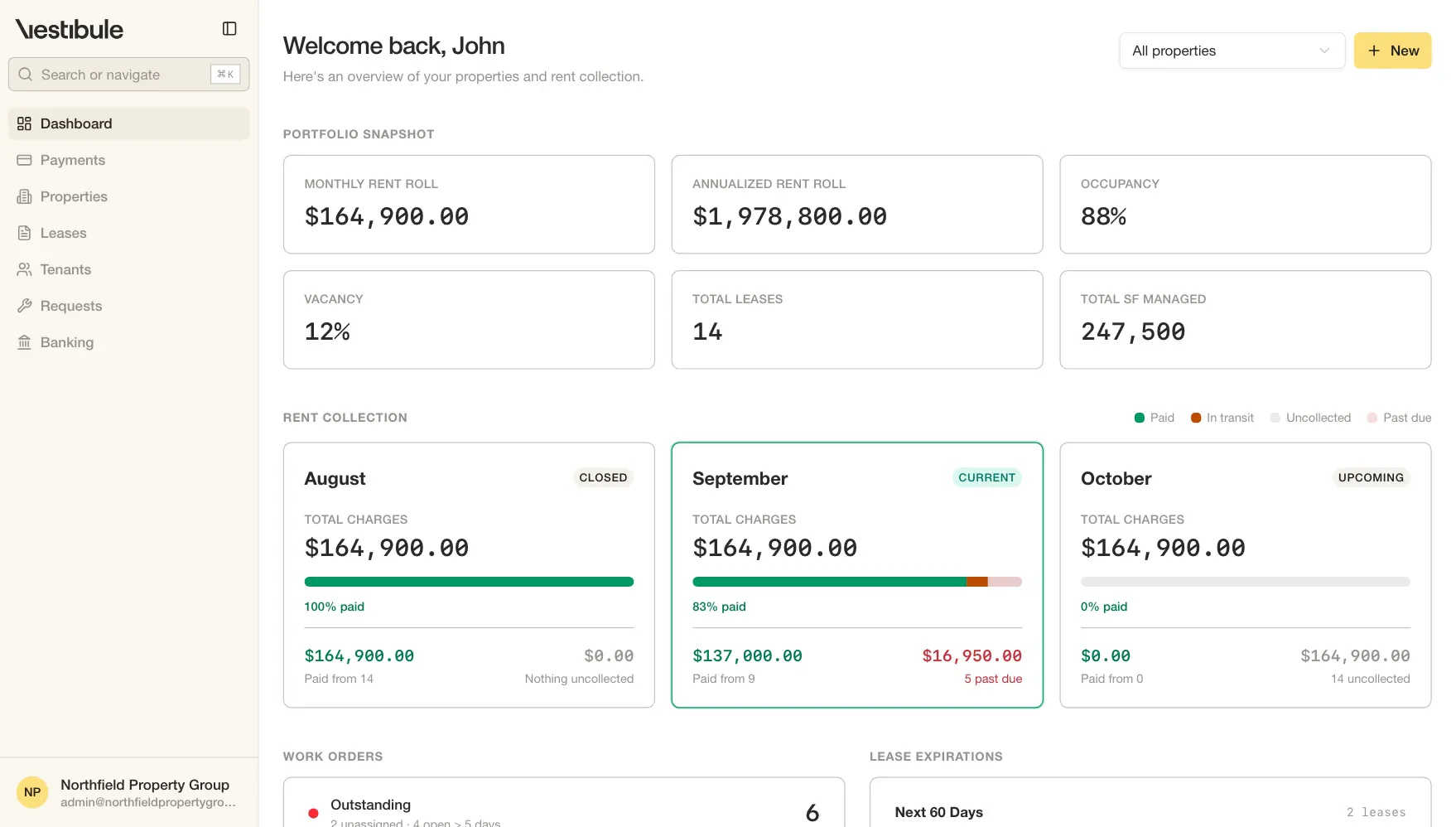Go to Payments in sidebar
1456x827 pixels.
click(129, 160)
